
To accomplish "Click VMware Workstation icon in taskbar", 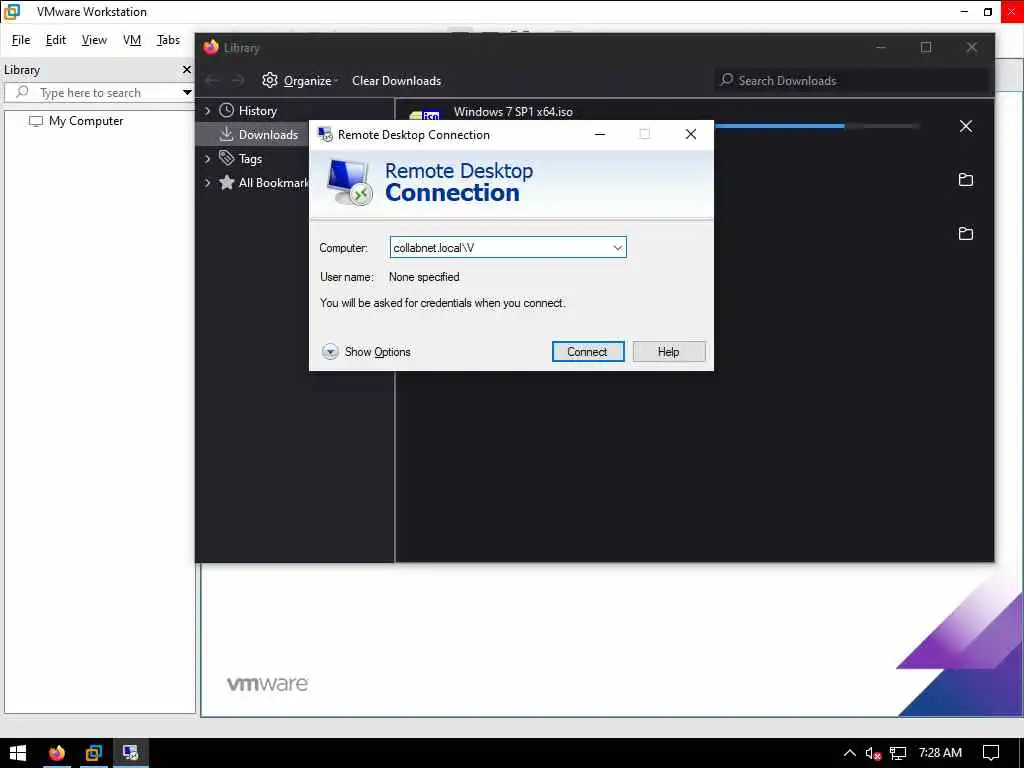I will coord(93,753).
